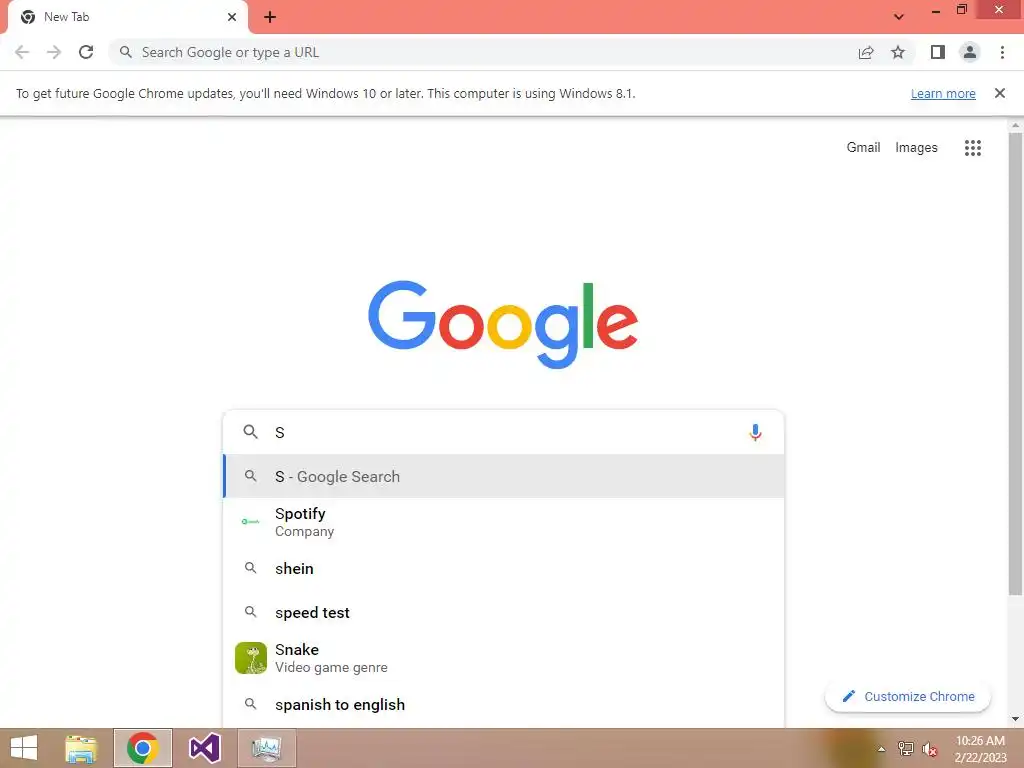Click the magnifier icon beside speed test
Image resolution: width=1024 pixels, height=768 pixels.
point(250,612)
